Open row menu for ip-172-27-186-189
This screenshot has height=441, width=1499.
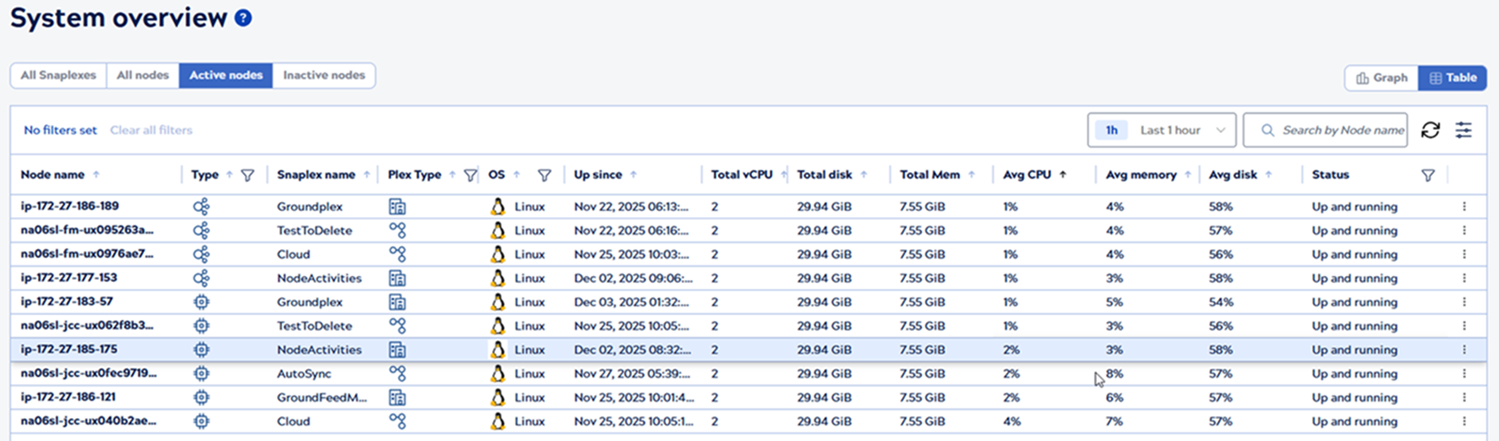pos(1464,207)
